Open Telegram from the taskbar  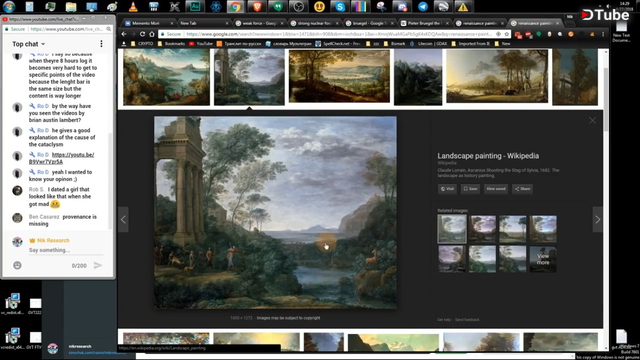coord(423,7)
